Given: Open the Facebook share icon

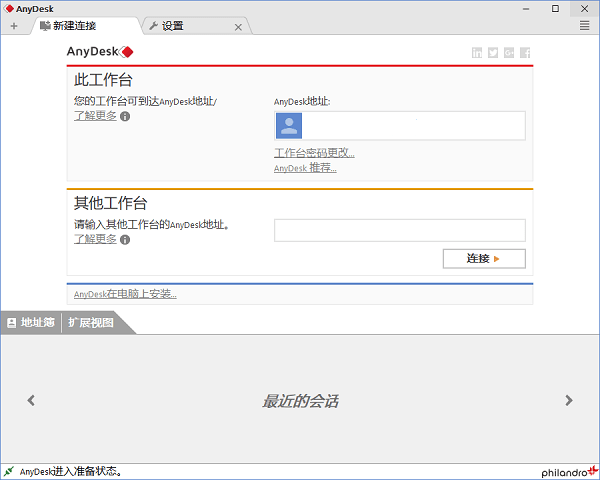Looking at the screenshot, I should tap(525, 53).
